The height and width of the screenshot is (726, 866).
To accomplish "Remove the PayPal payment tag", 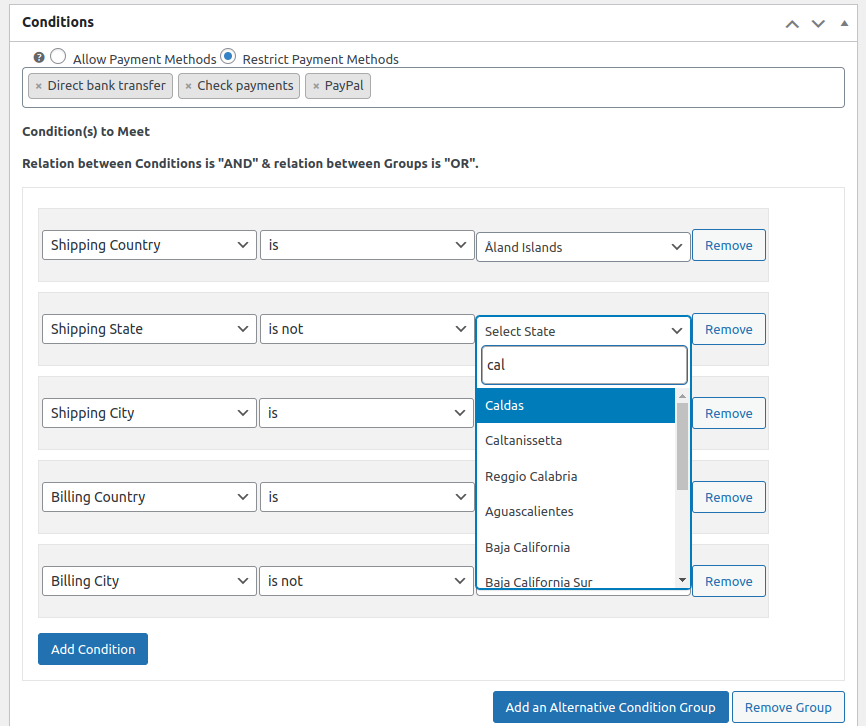I will coord(316,86).
